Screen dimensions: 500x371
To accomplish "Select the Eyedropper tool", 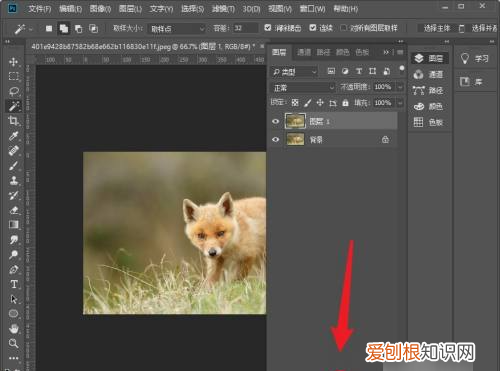I will point(14,136).
